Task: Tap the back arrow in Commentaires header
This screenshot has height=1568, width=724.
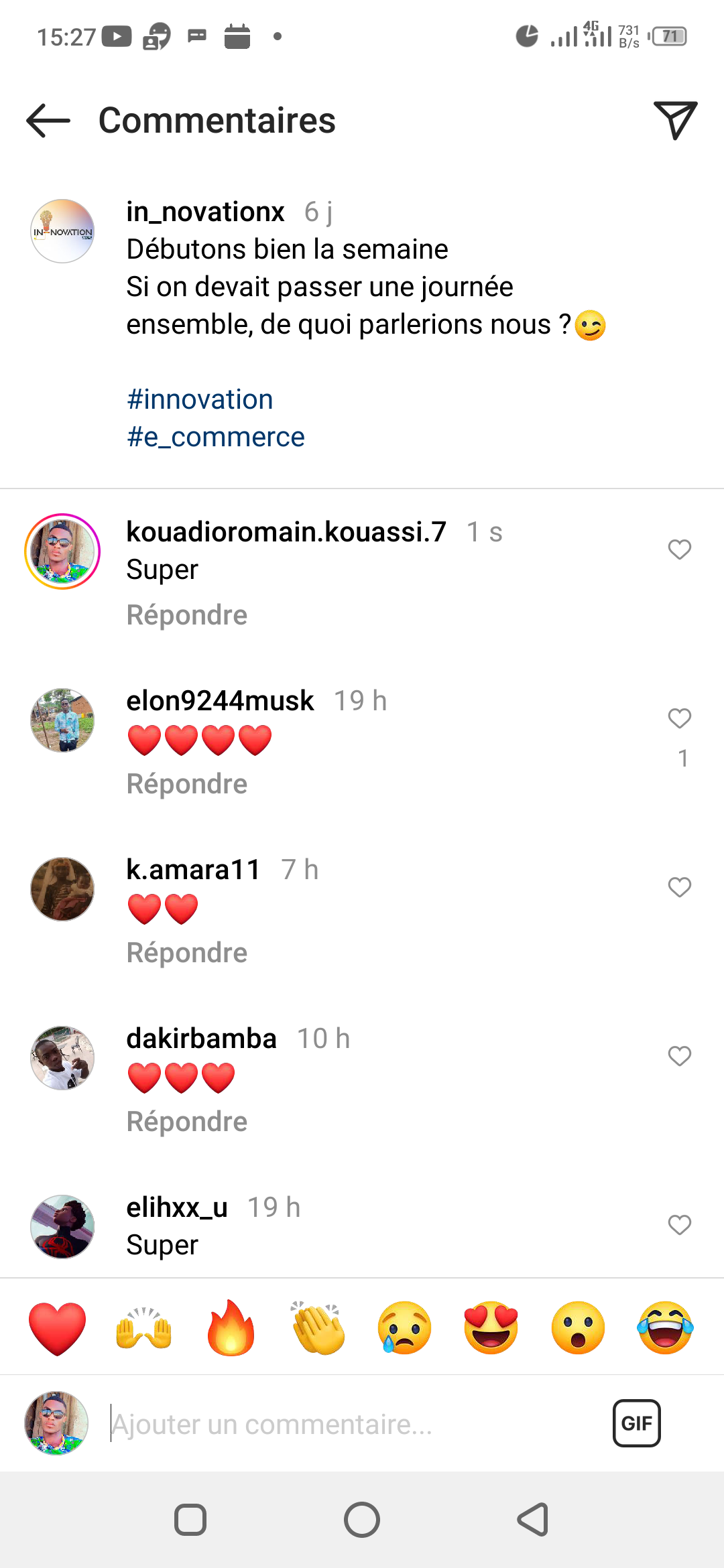Action: (48, 121)
